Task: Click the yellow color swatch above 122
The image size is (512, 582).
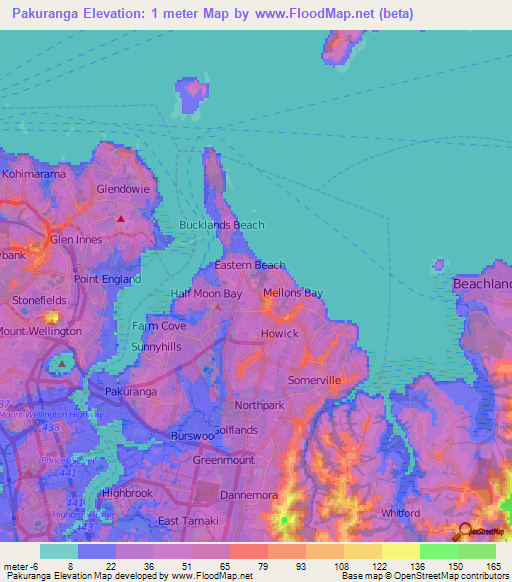Action: 401,551
